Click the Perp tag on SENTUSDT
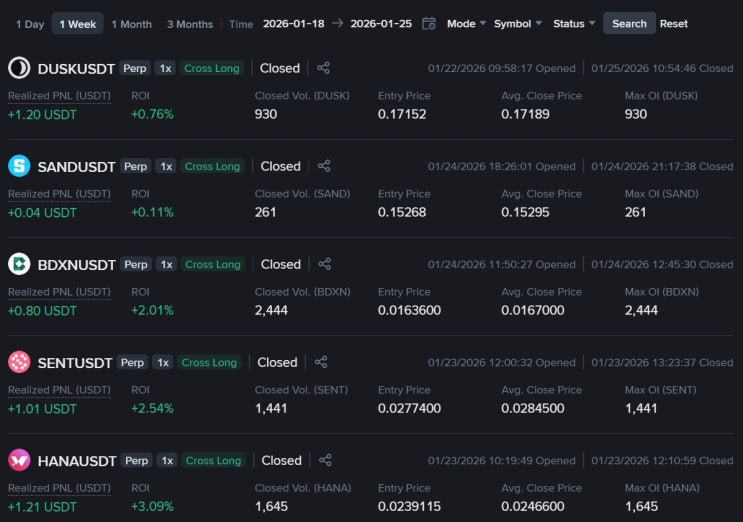This screenshot has width=743, height=522. [132, 362]
